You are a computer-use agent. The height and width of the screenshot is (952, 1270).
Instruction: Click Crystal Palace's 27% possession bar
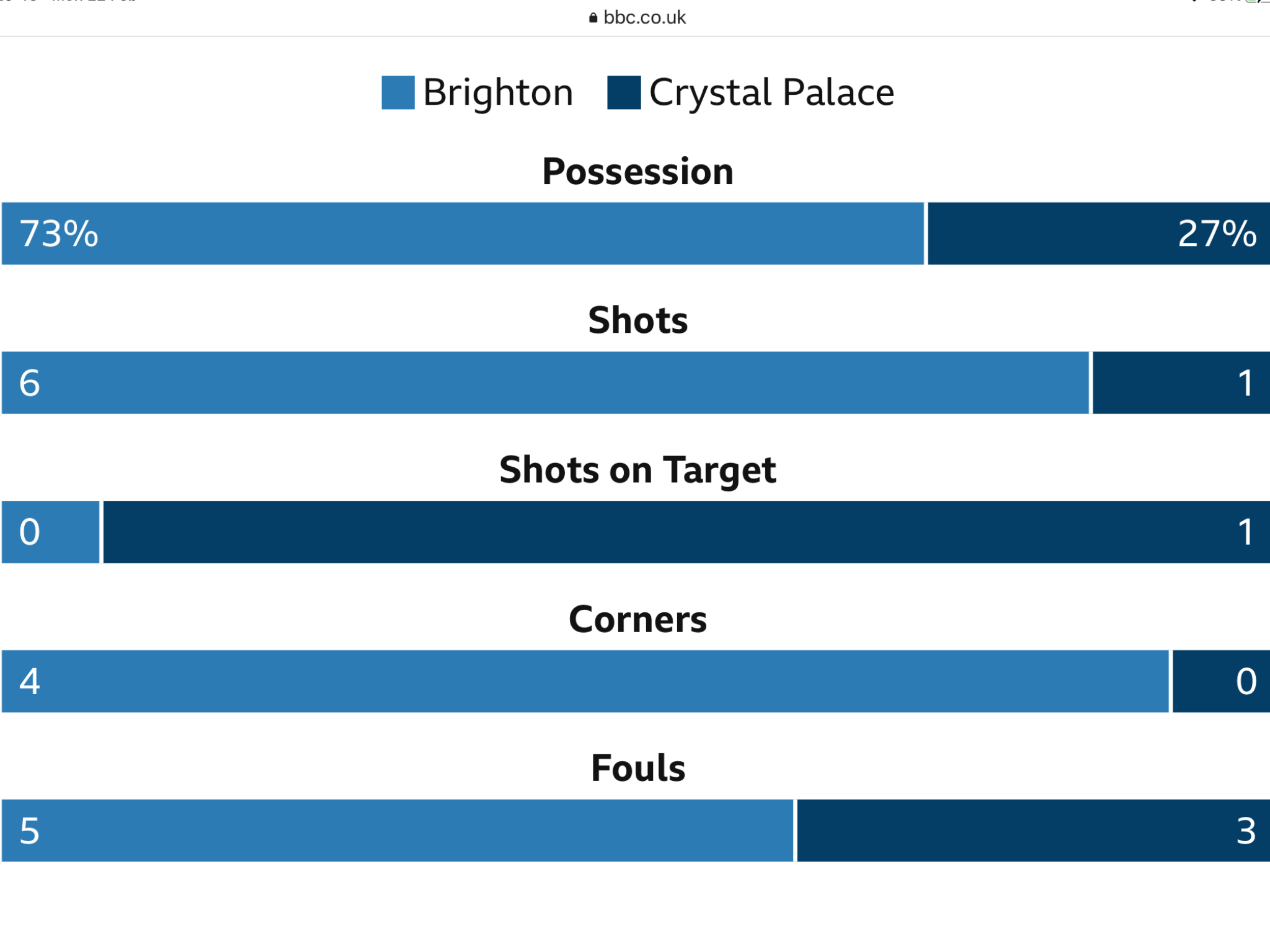(x=1098, y=233)
